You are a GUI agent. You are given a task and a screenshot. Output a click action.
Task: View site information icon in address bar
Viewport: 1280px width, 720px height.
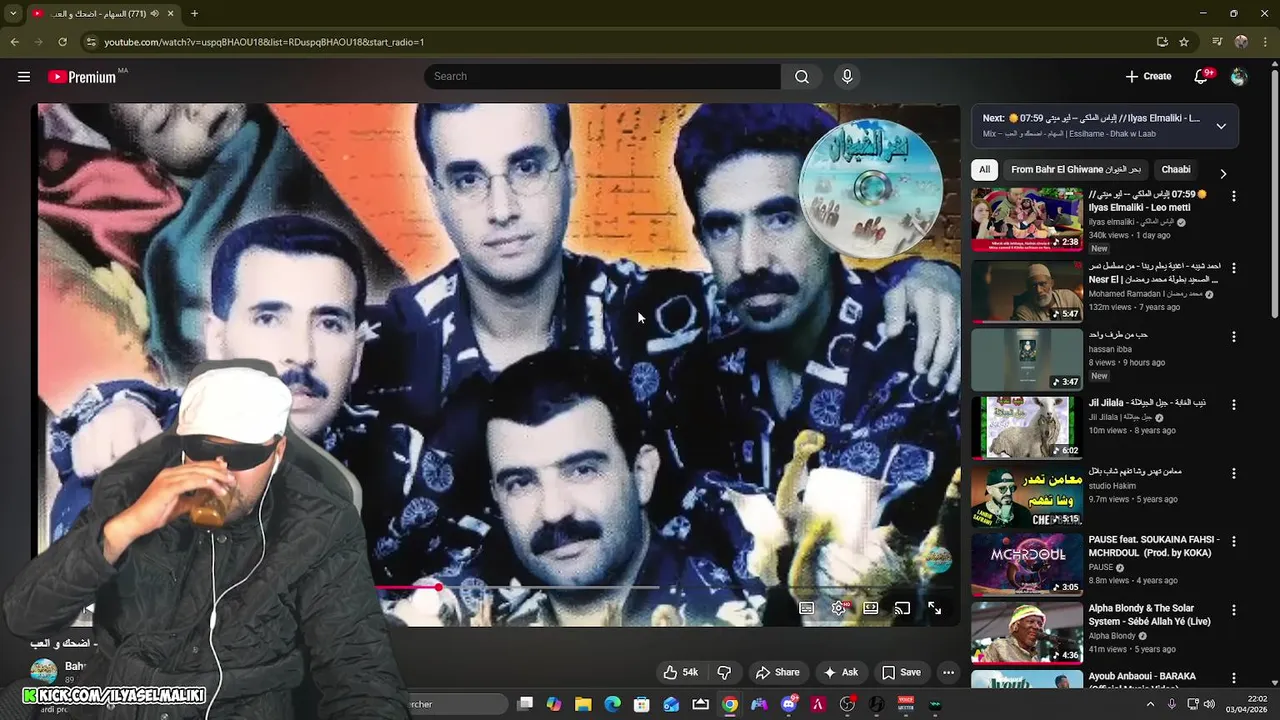92,42
